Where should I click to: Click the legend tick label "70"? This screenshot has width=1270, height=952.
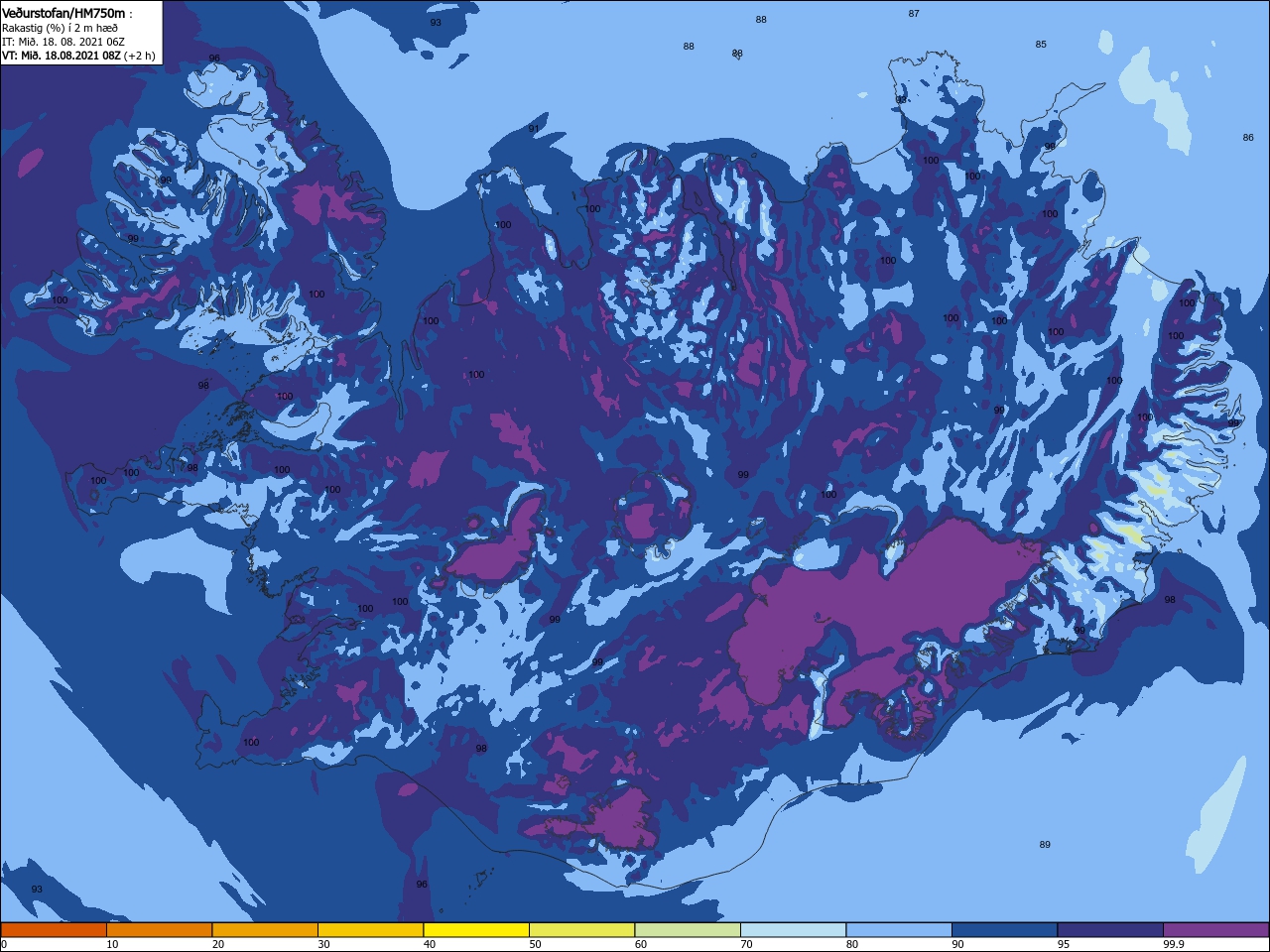coord(746,945)
